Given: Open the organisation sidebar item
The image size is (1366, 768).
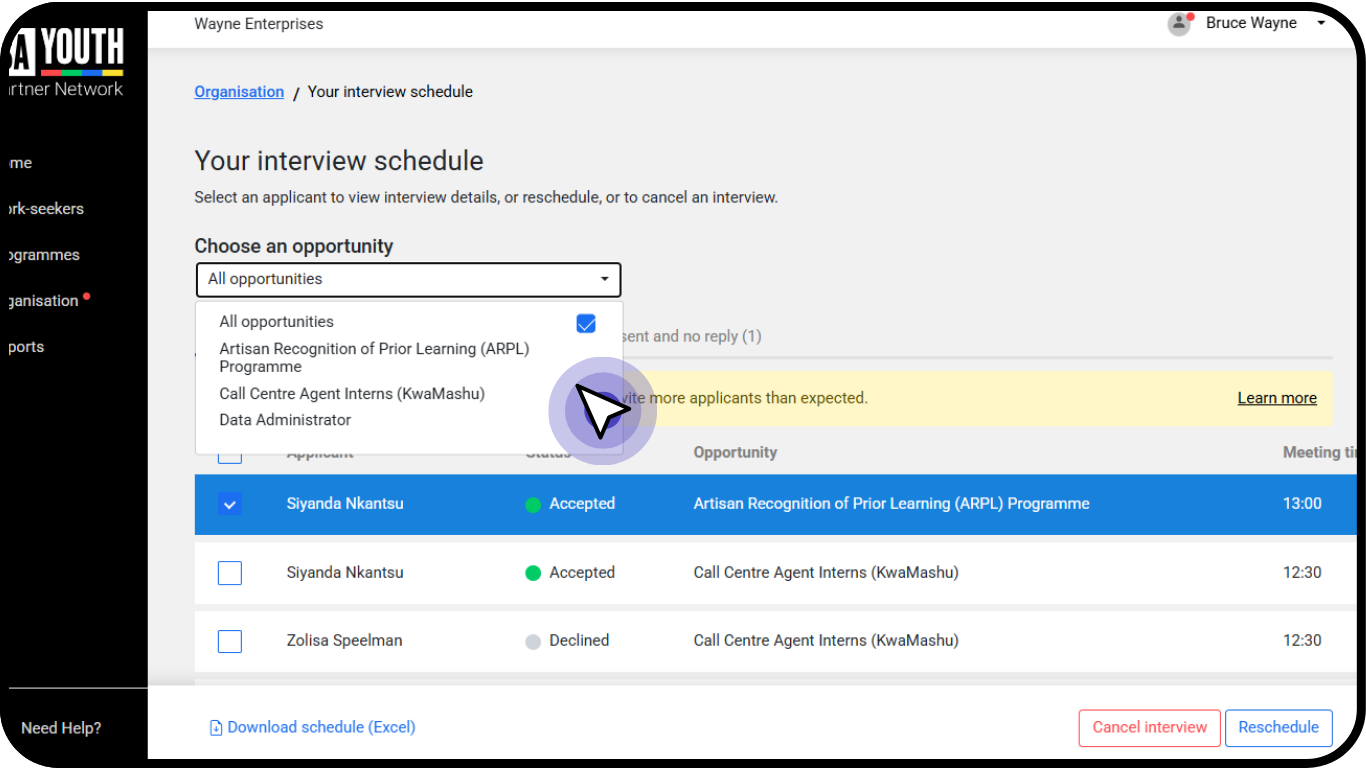Looking at the screenshot, I should tap(42, 301).
